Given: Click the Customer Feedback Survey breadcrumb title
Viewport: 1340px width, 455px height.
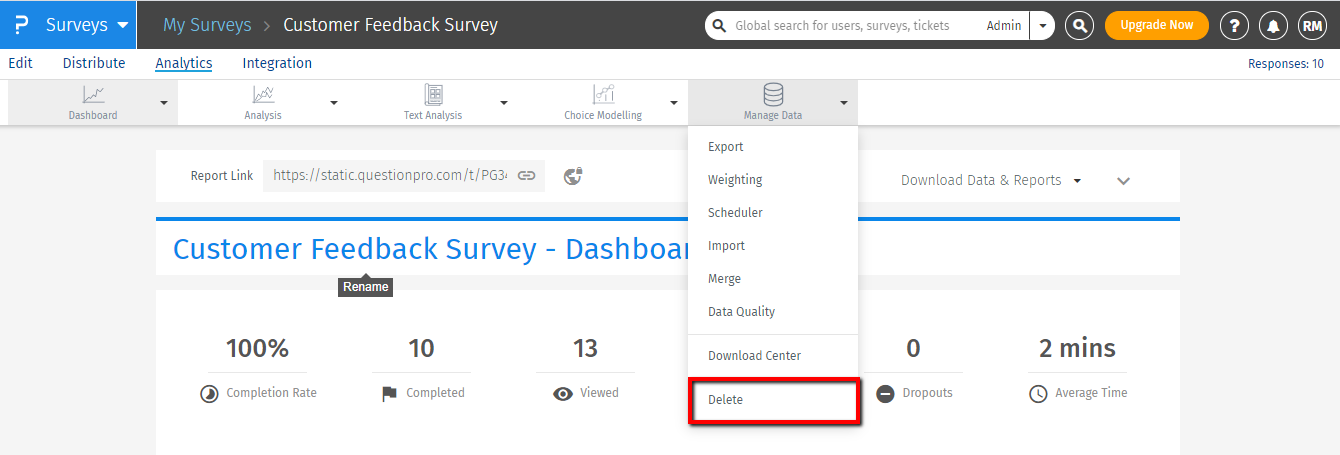Looking at the screenshot, I should [x=390, y=25].
